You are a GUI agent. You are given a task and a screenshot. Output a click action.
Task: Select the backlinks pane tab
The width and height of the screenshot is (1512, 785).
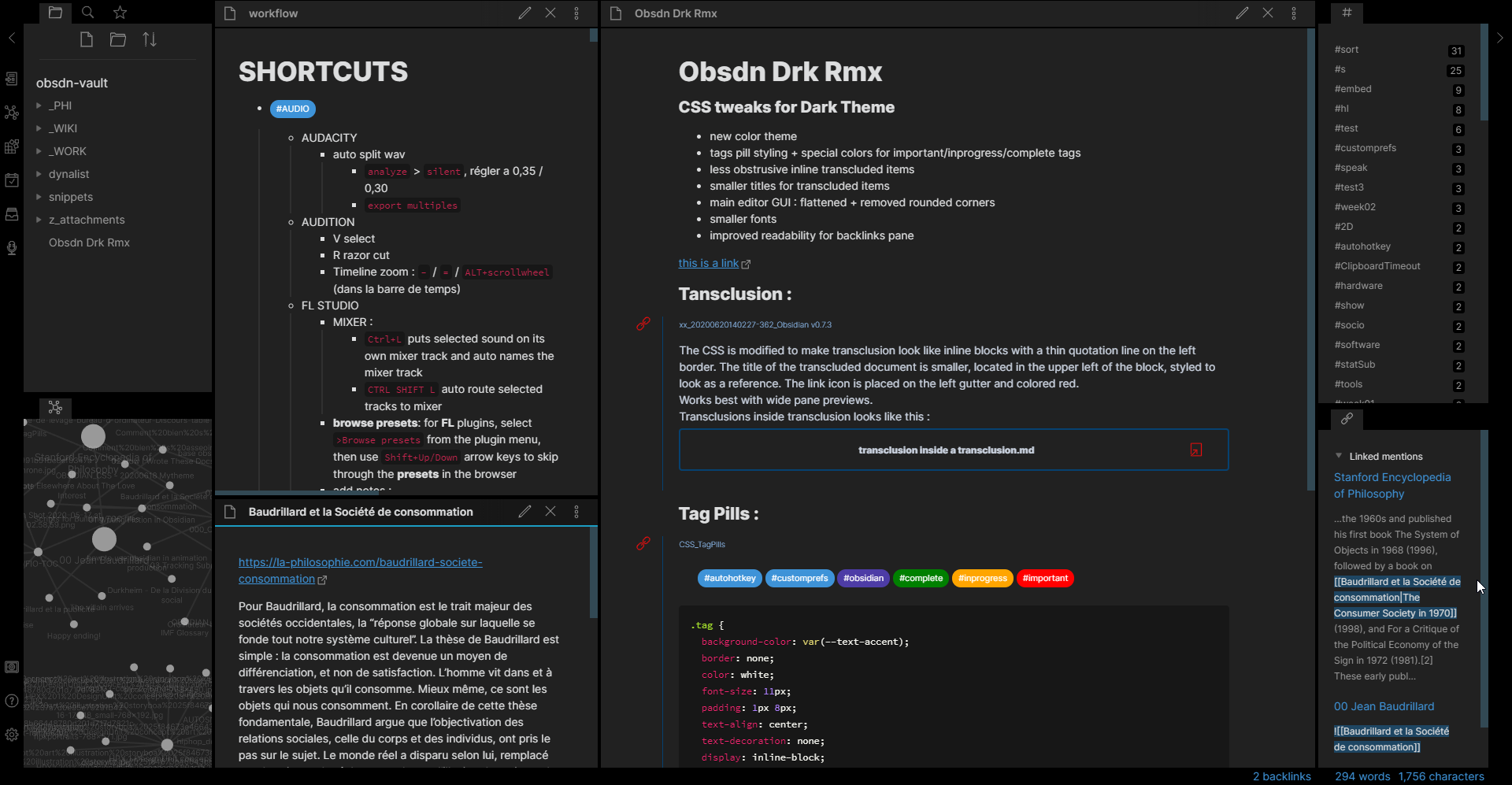click(x=1347, y=419)
